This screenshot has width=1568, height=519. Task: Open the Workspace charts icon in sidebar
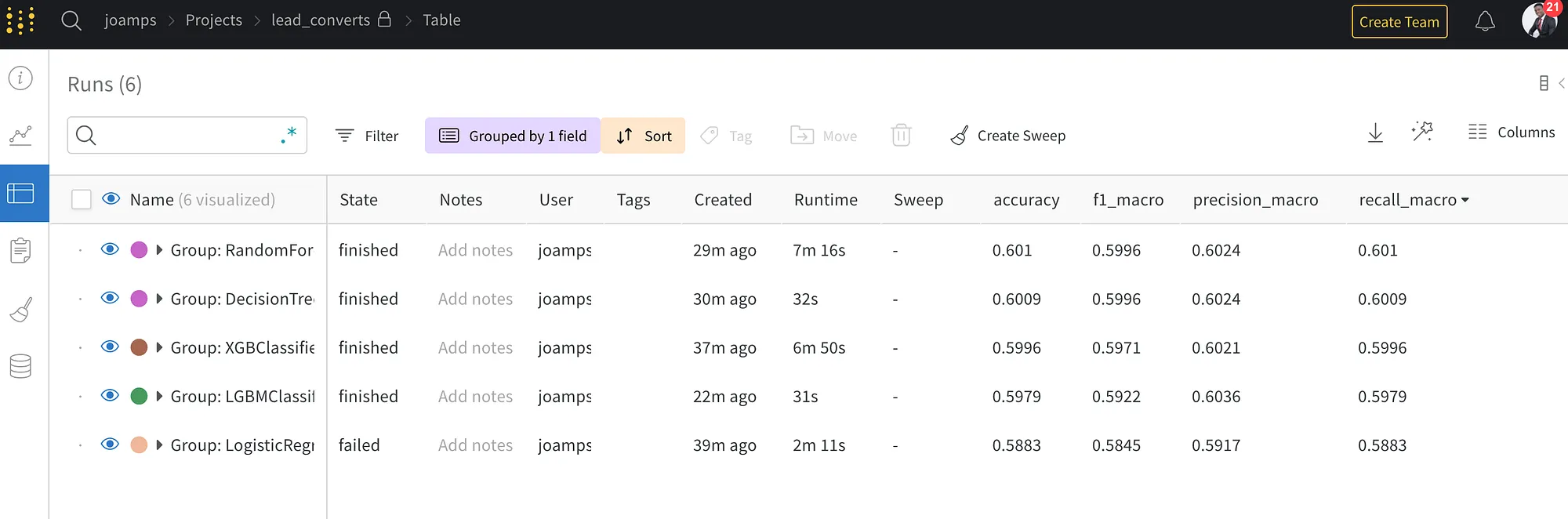click(20, 135)
